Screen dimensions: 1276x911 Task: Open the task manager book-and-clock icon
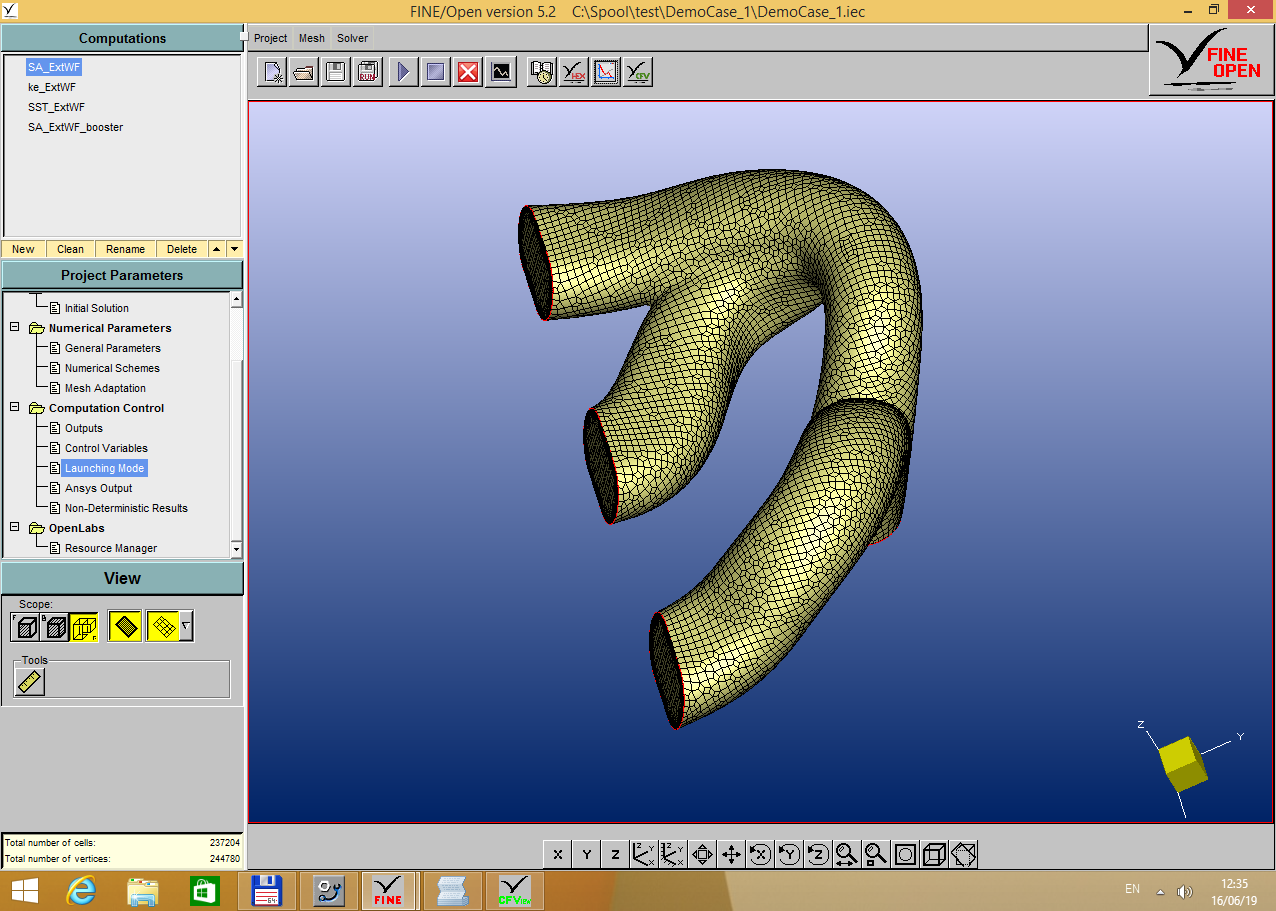(542, 72)
